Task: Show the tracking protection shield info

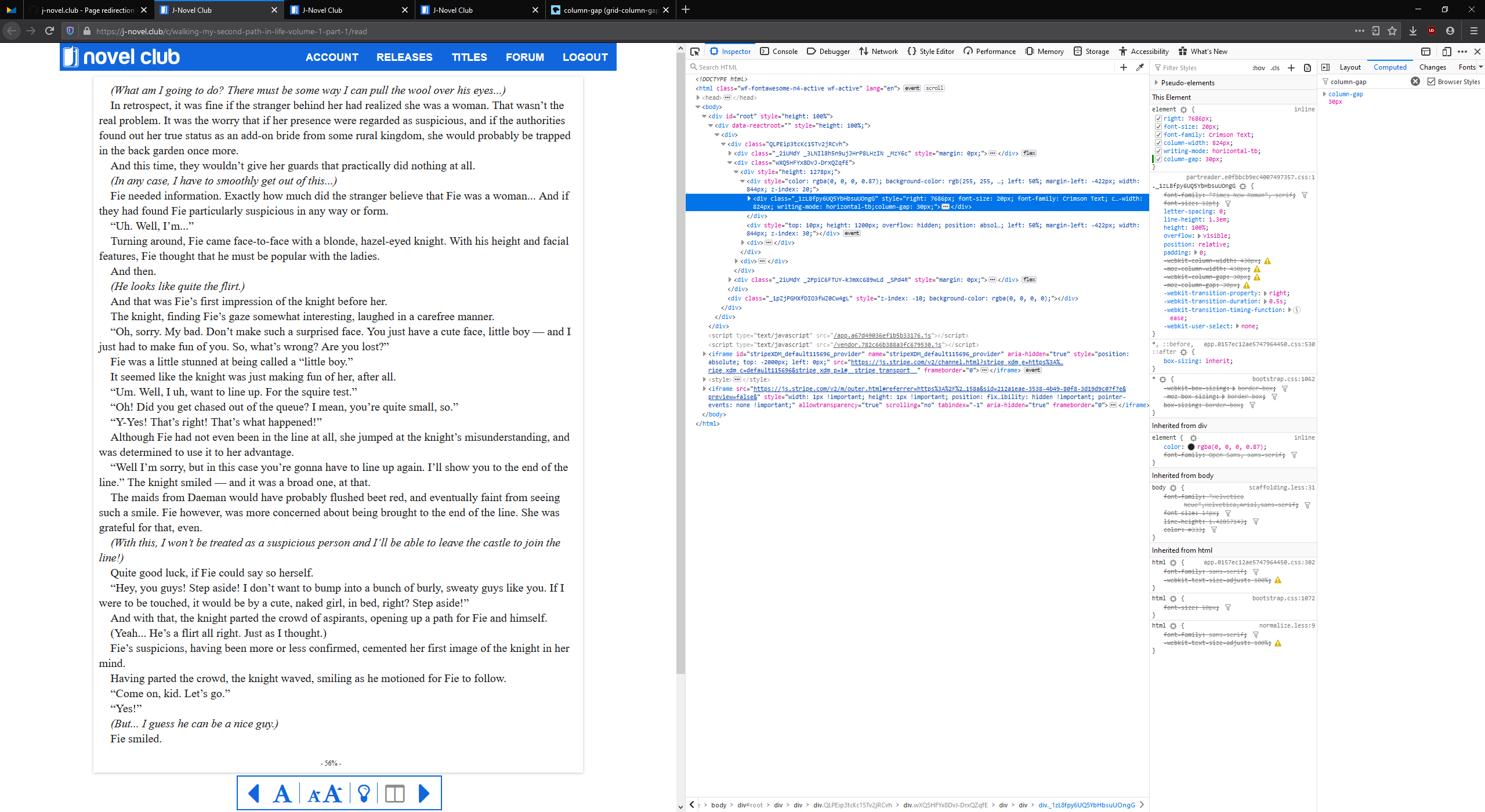Action: coord(70,31)
